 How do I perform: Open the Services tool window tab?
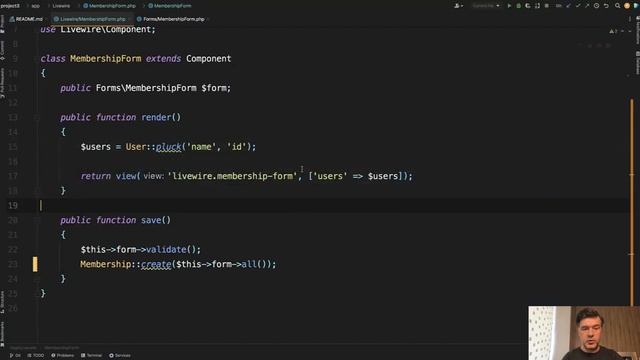point(120,356)
